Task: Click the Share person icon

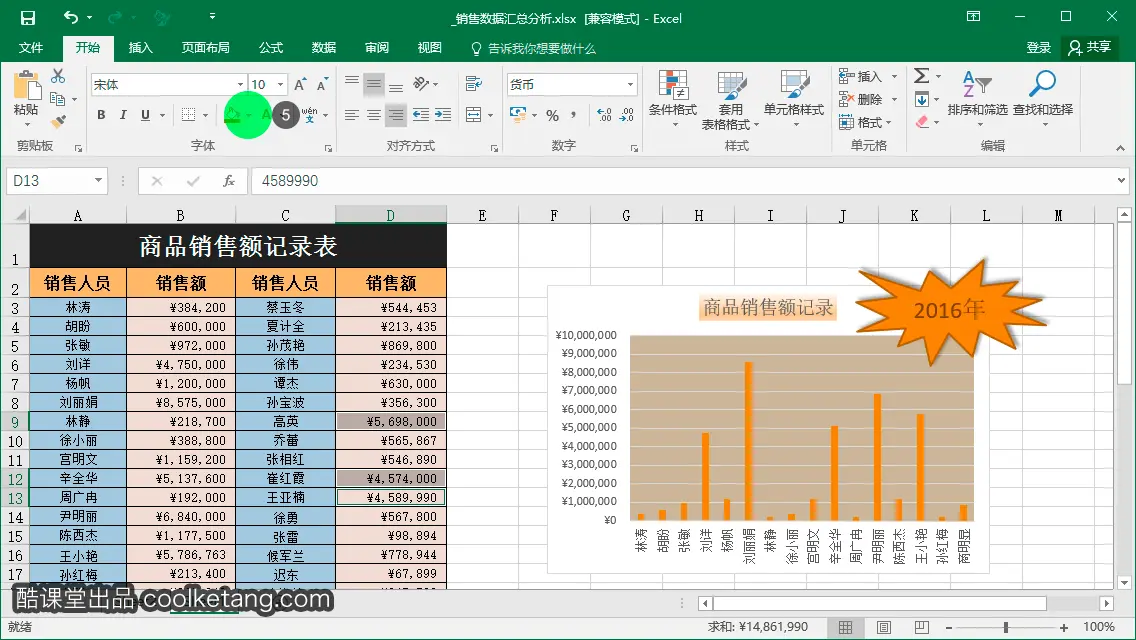Action: [1075, 48]
